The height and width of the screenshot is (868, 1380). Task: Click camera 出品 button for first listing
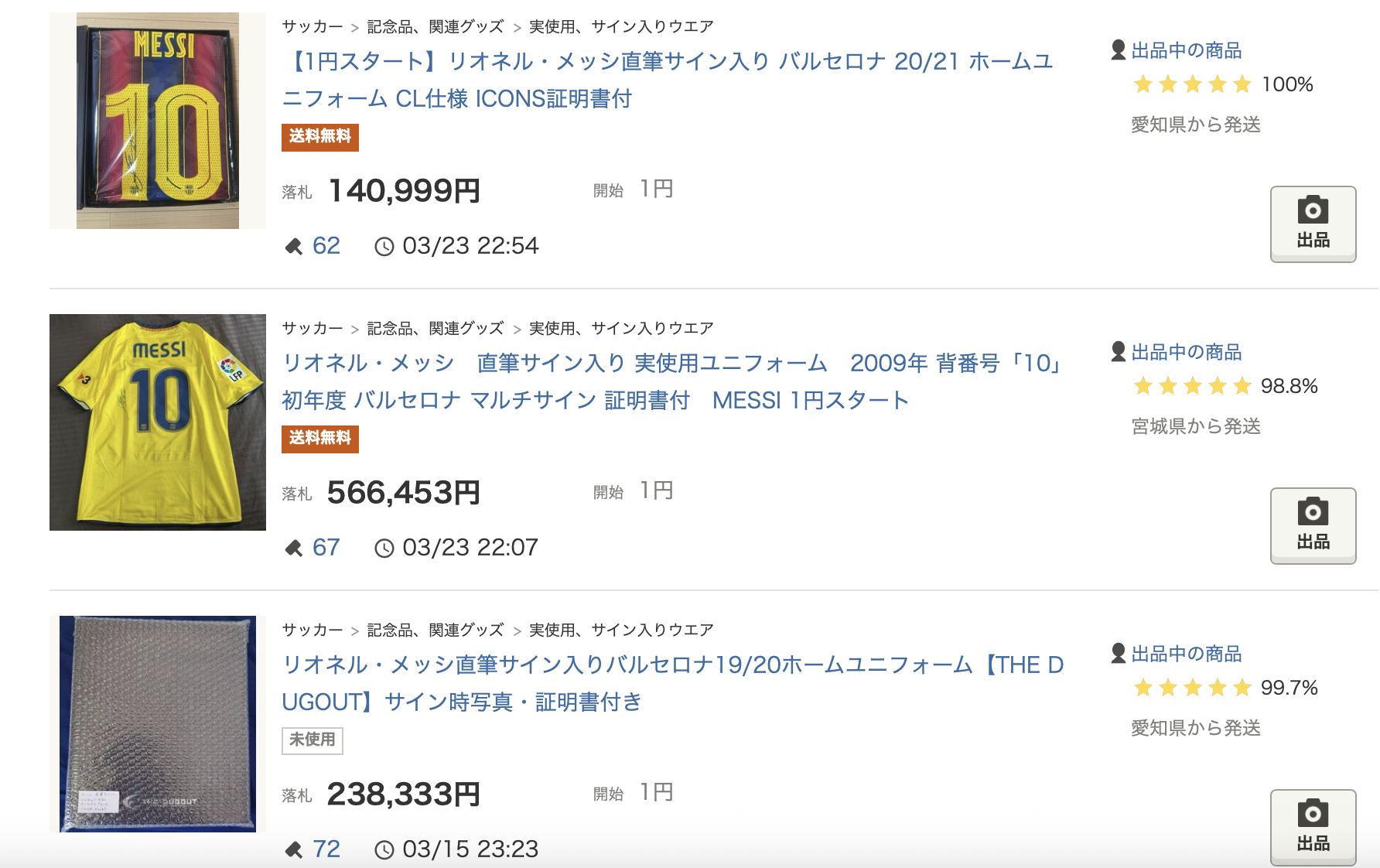point(1313,224)
